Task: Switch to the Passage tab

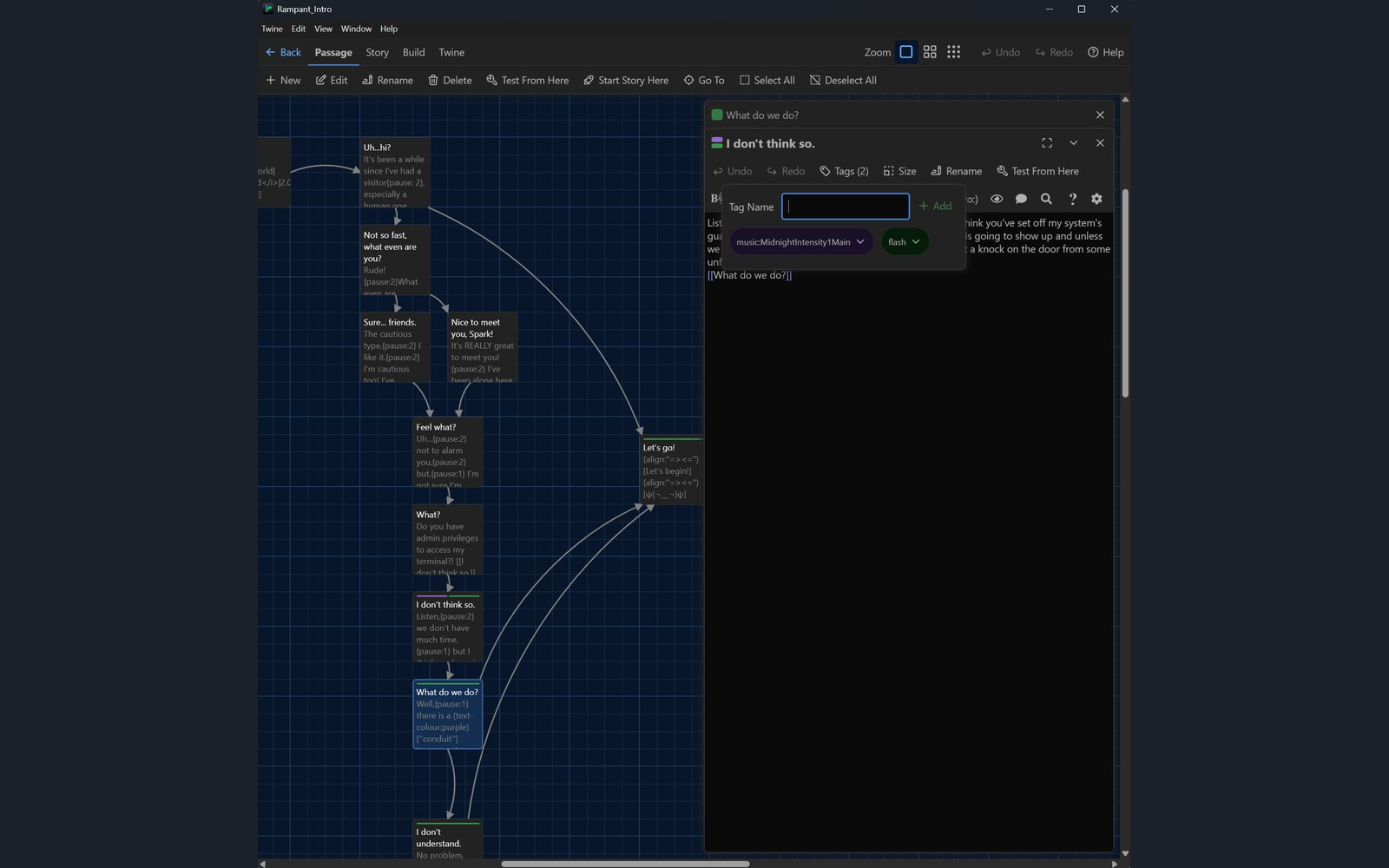Action: (333, 52)
